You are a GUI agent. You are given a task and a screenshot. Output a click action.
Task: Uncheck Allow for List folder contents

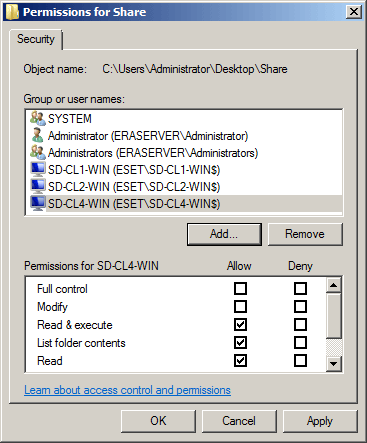[x=240, y=343]
